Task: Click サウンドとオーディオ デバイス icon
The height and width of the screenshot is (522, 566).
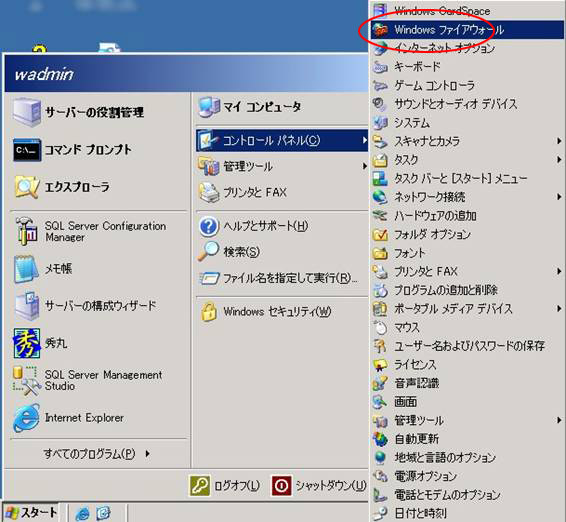Action: click(x=380, y=104)
